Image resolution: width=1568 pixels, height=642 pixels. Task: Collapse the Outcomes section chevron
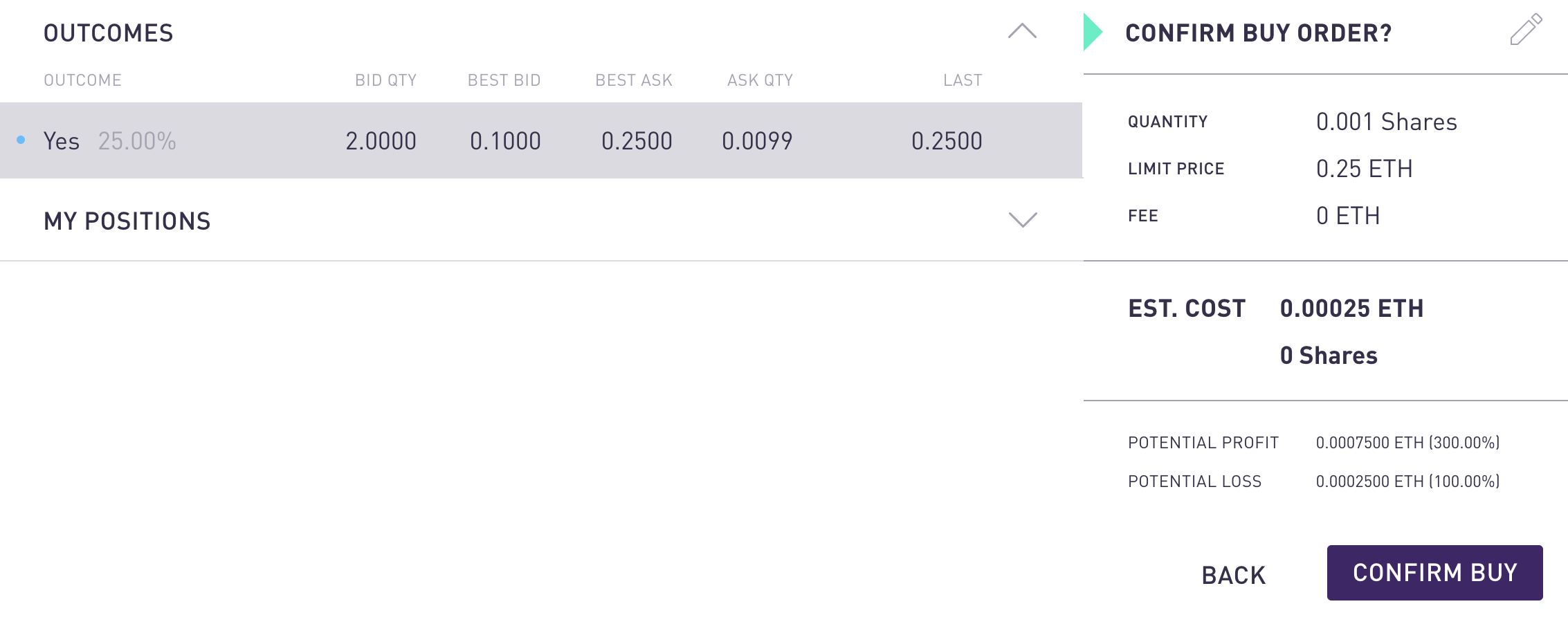pyautogui.click(x=1022, y=31)
